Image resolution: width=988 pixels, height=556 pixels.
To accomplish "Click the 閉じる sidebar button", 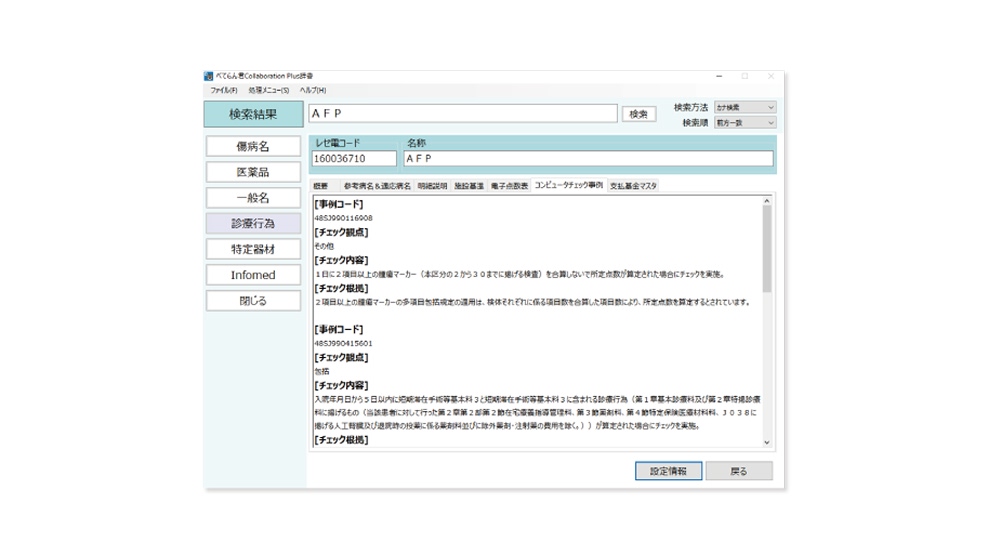I will (x=252, y=300).
